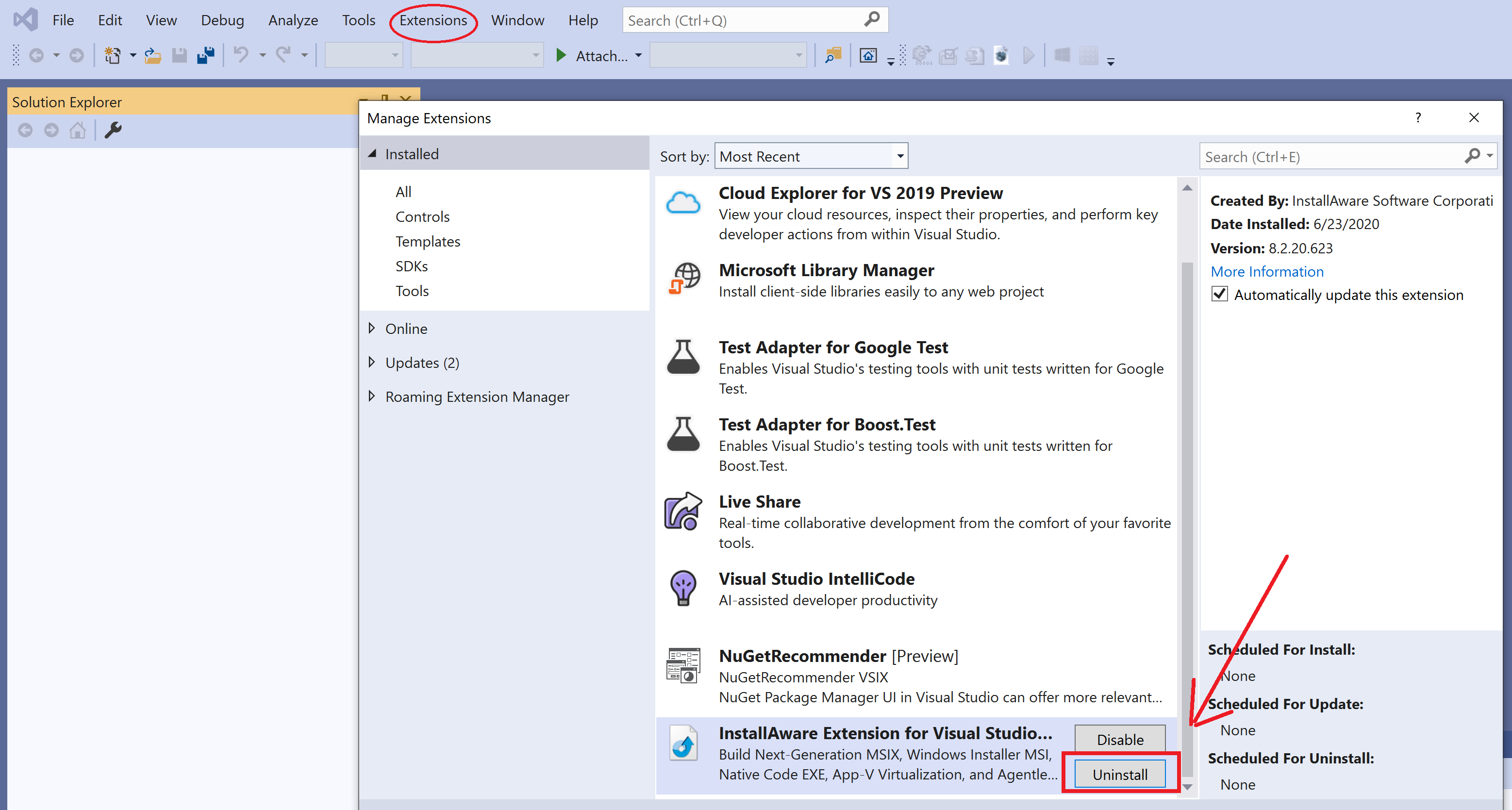This screenshot has width=1512, height=810.
Task: Click the Navigate Backward toolbar arrow
Action: (36, 56)
